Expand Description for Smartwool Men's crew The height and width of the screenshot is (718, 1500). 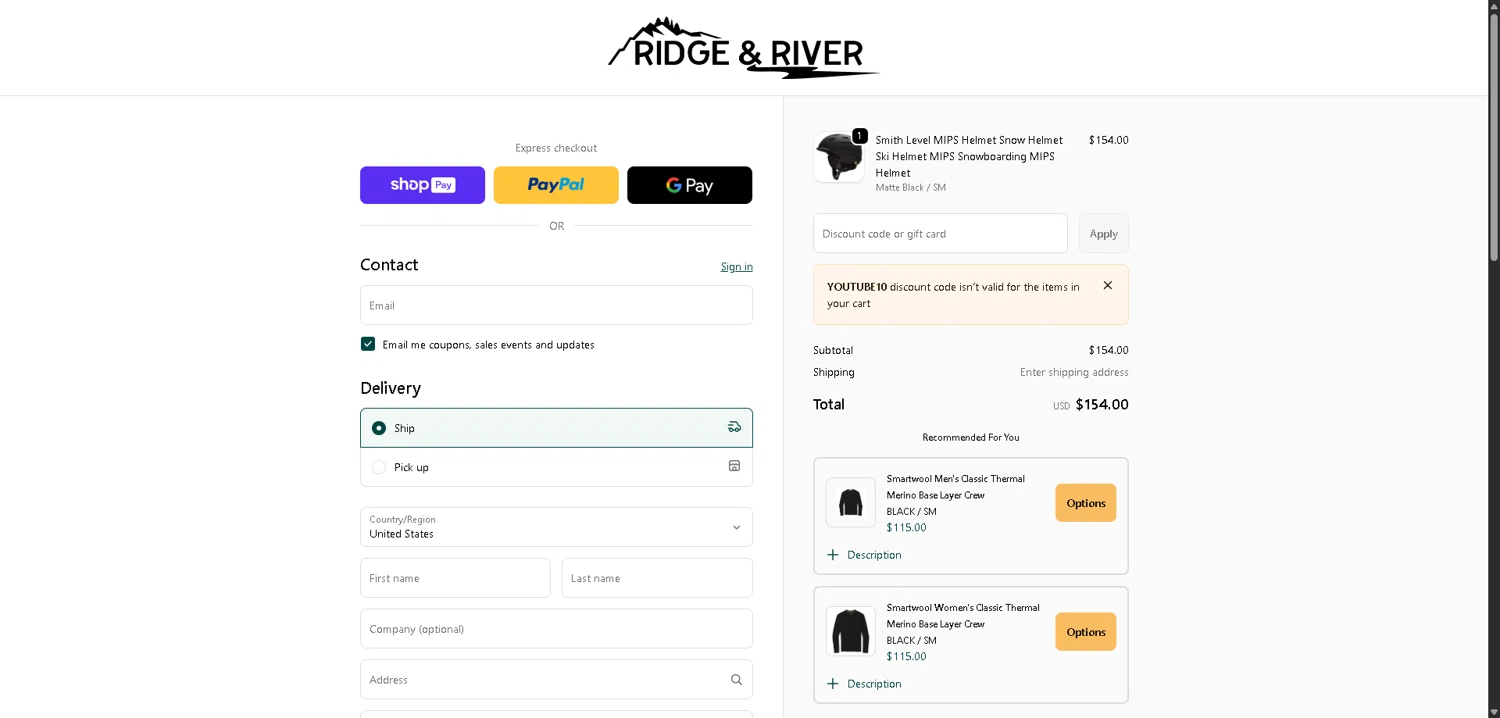click(x=864, y=555)
